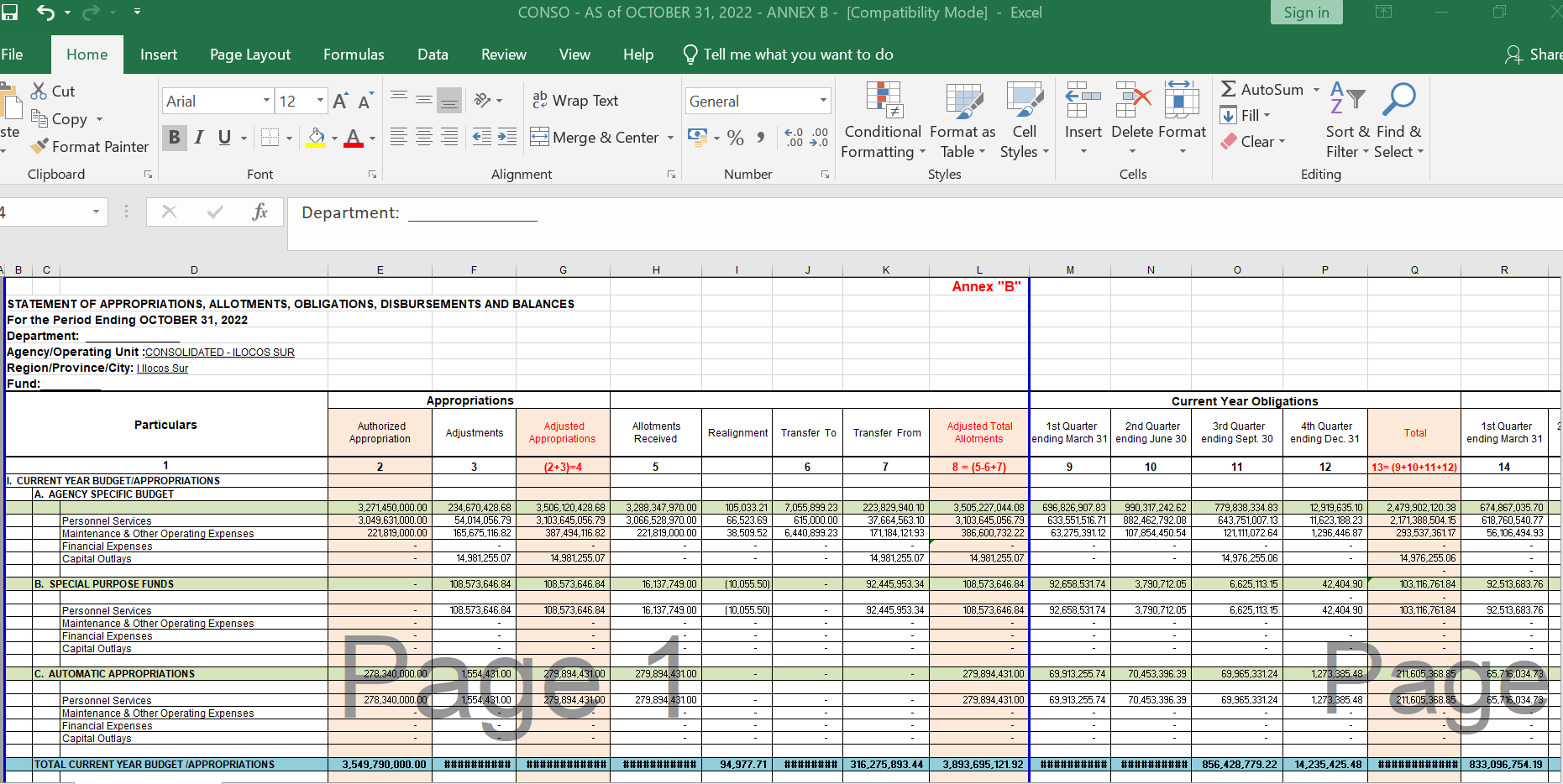Open Font dialog launcher in Font group

point(372,175)
